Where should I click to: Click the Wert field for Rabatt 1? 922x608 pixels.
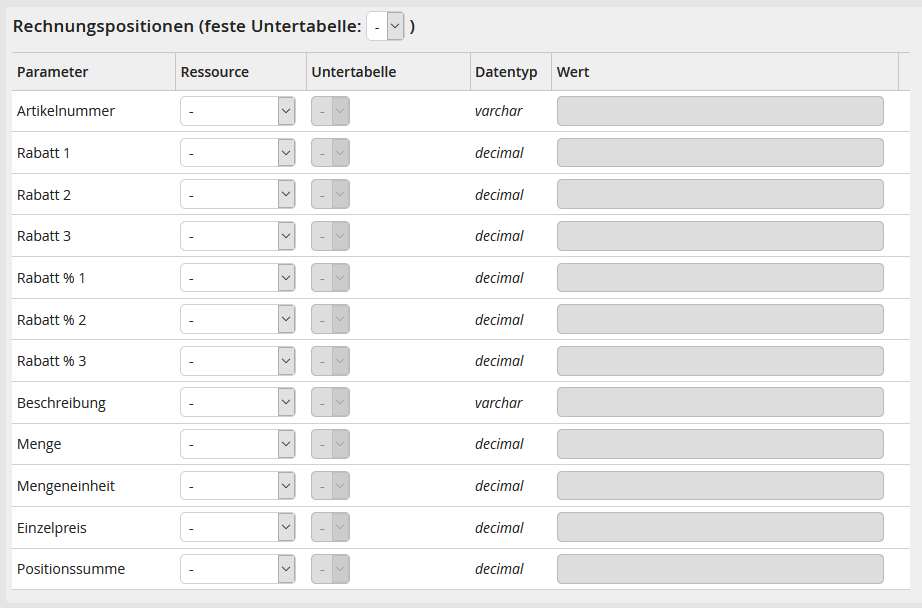coord(720,153)
